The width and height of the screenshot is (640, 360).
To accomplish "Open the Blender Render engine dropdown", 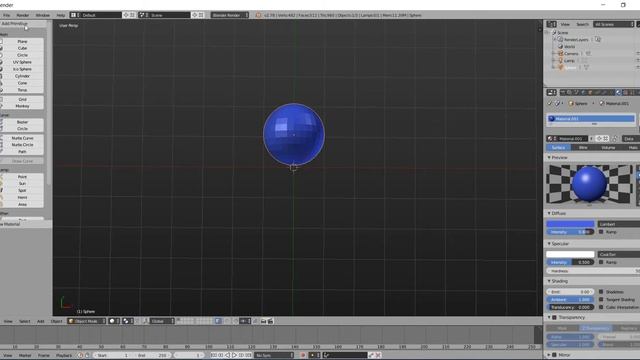I will click(x=230, y=15).
